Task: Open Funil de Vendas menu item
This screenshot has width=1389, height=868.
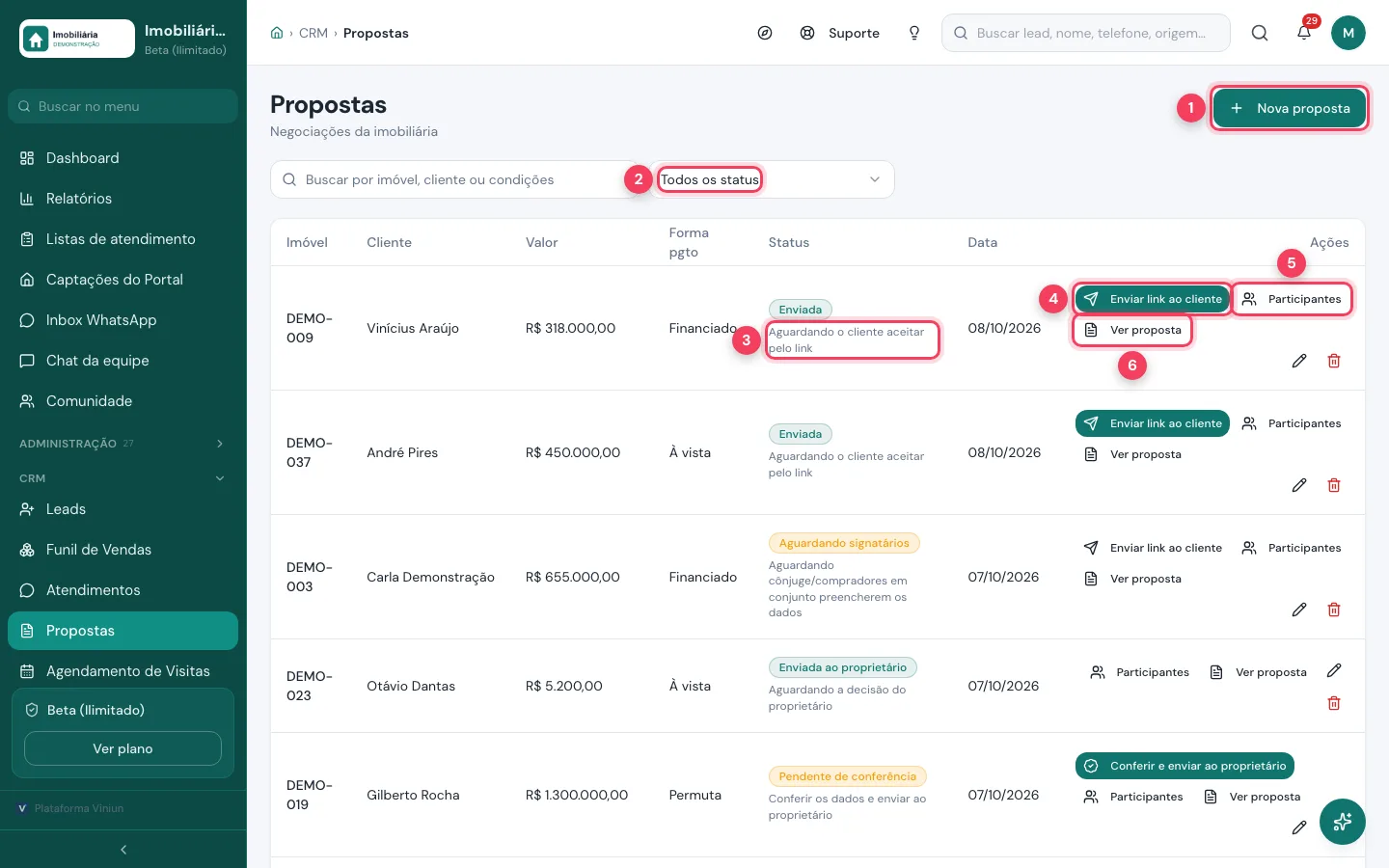Action: coord(123,550)
